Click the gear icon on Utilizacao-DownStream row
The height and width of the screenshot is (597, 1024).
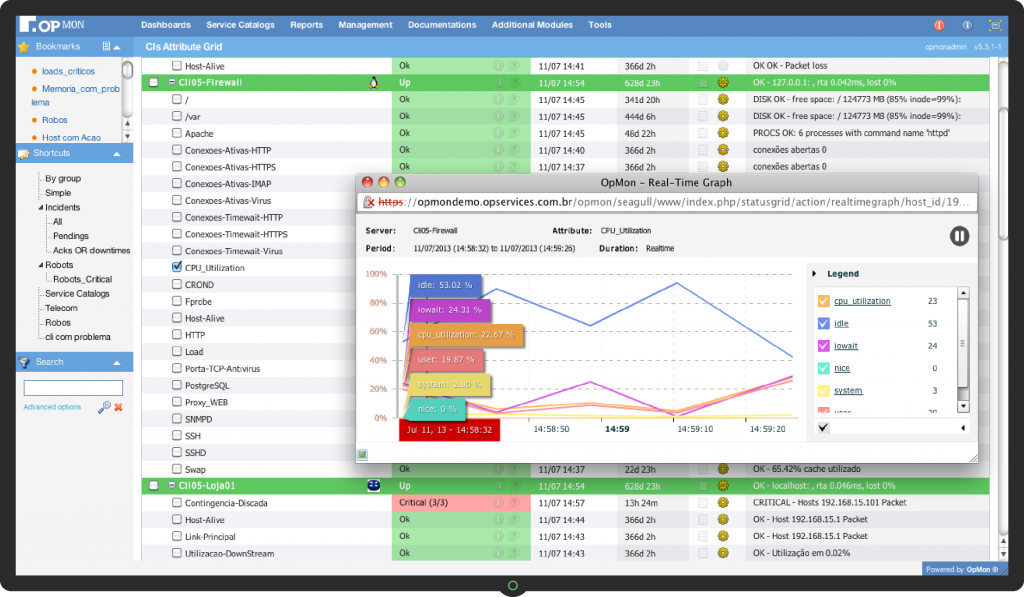coord(723,553)
